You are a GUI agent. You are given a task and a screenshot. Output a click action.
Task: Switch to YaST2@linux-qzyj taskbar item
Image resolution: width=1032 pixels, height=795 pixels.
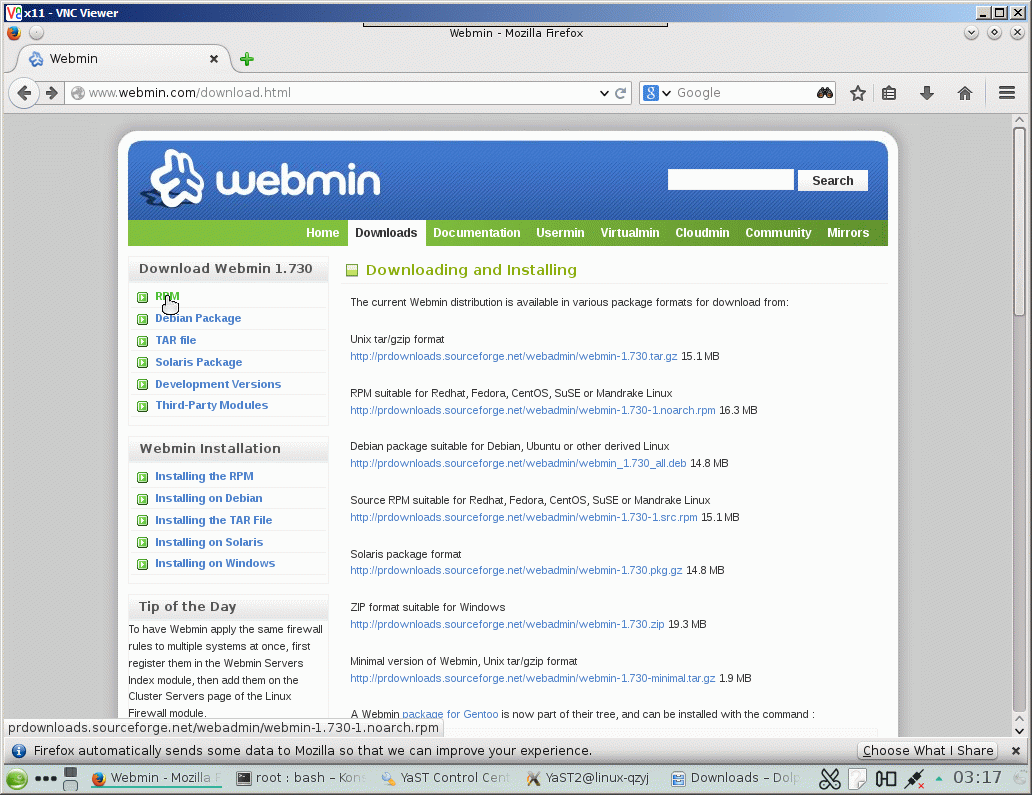(x=588, y=778)
